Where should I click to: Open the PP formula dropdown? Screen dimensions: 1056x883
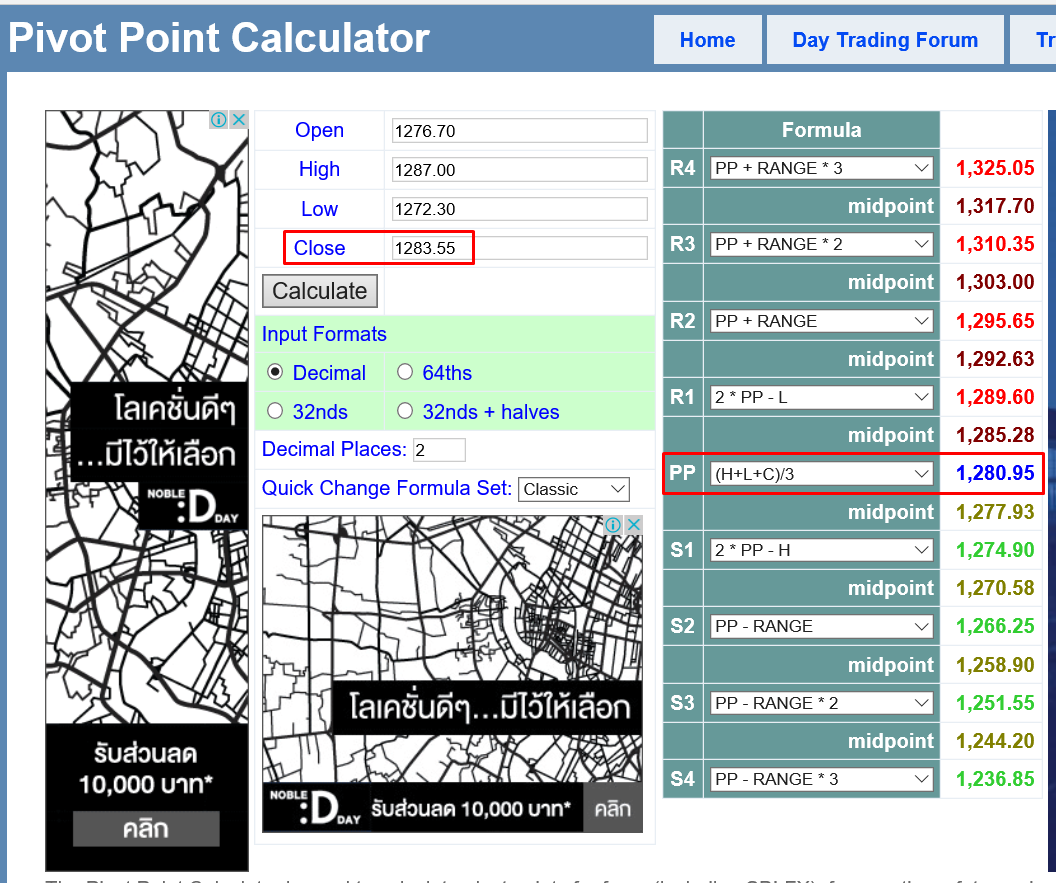pos(822,474)
